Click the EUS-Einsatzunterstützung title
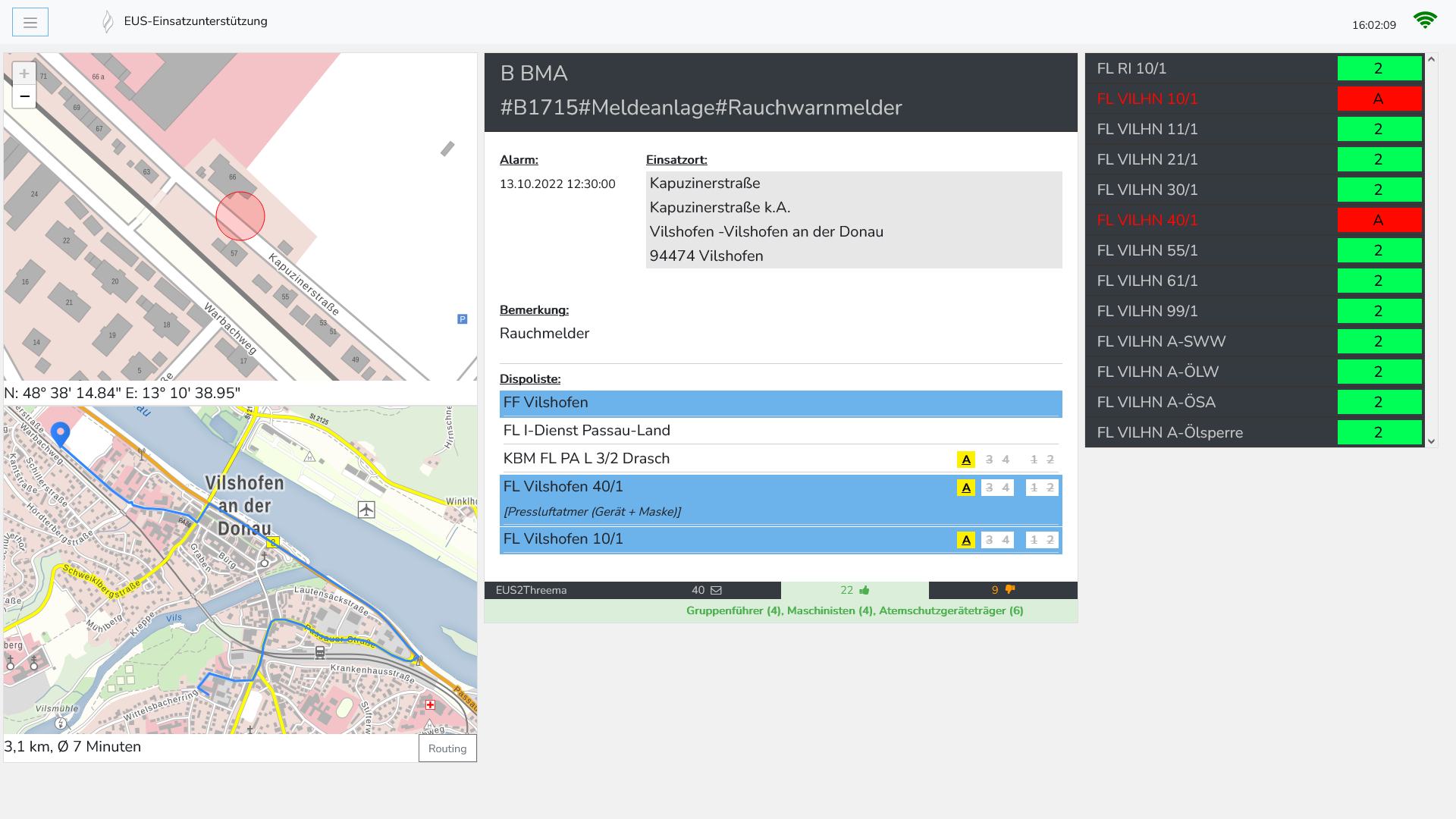The width and height of the screenshot is (1456, 819). (196, 21)
